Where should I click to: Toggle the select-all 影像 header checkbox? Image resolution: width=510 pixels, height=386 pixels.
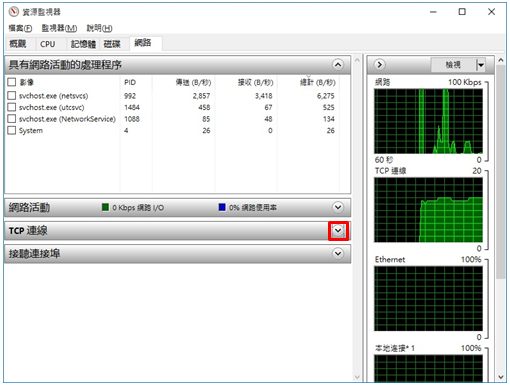(12, 82)
